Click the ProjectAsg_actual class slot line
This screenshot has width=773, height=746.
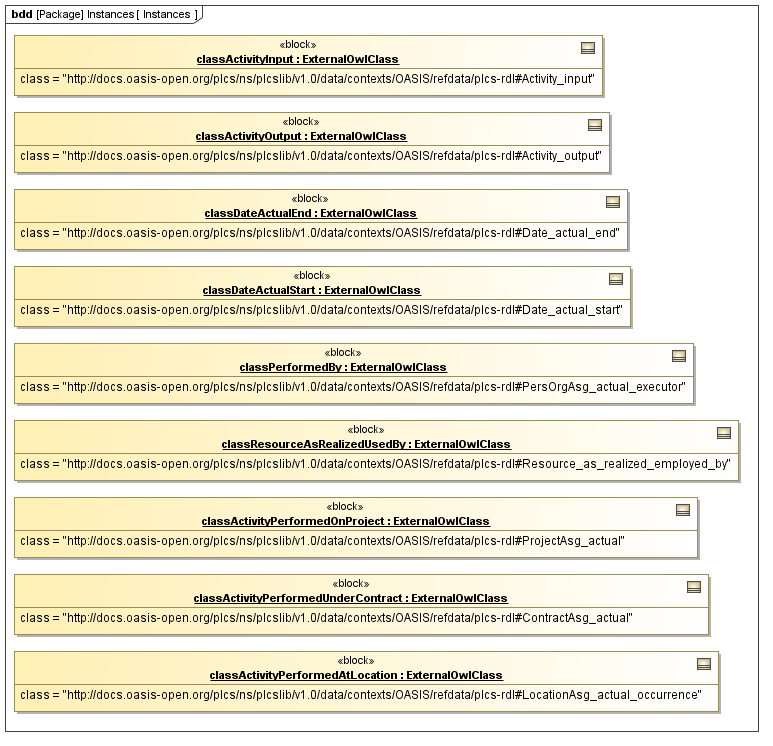(x=322, y=541)
